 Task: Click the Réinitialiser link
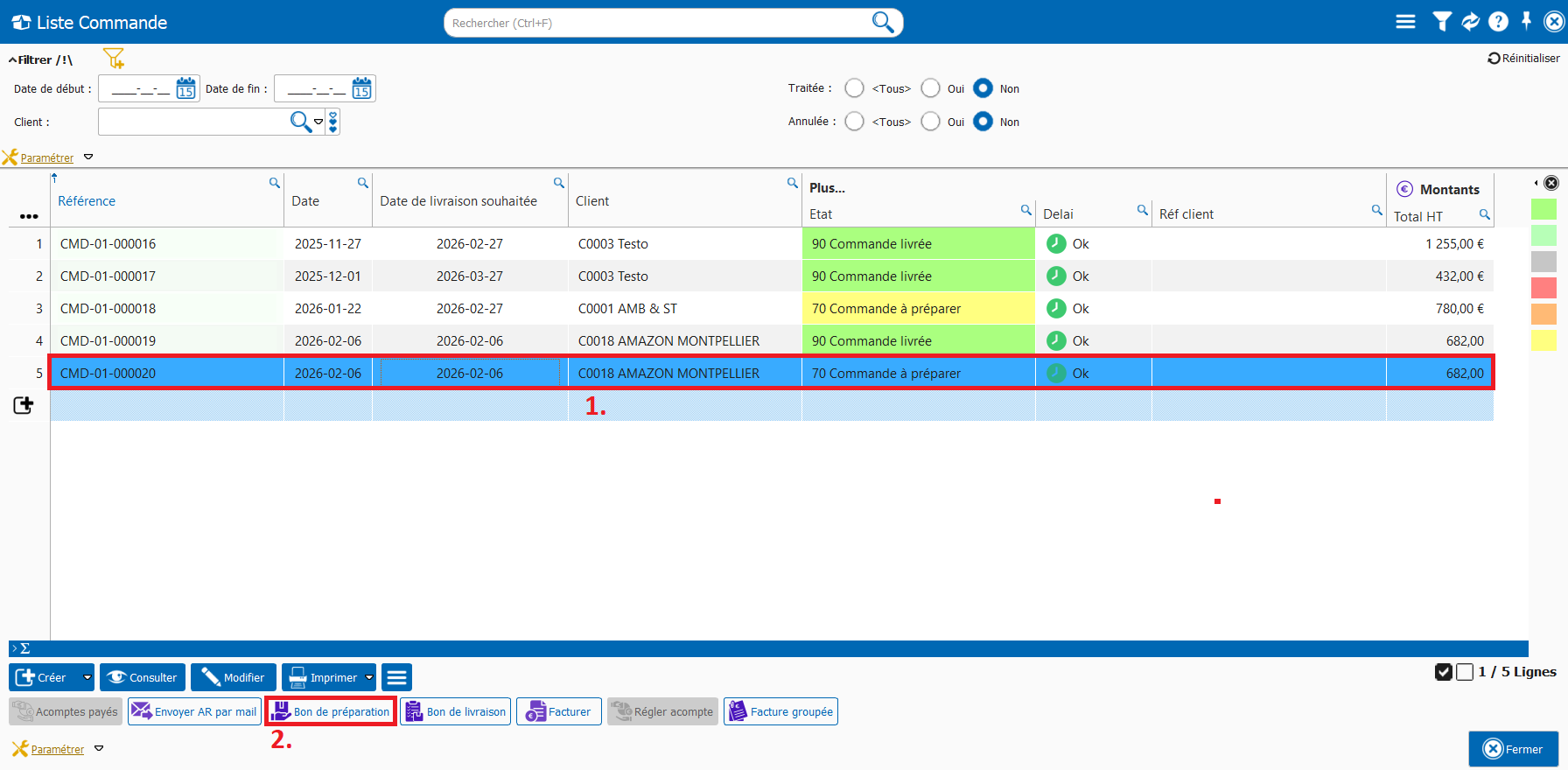coord(1523,59)
